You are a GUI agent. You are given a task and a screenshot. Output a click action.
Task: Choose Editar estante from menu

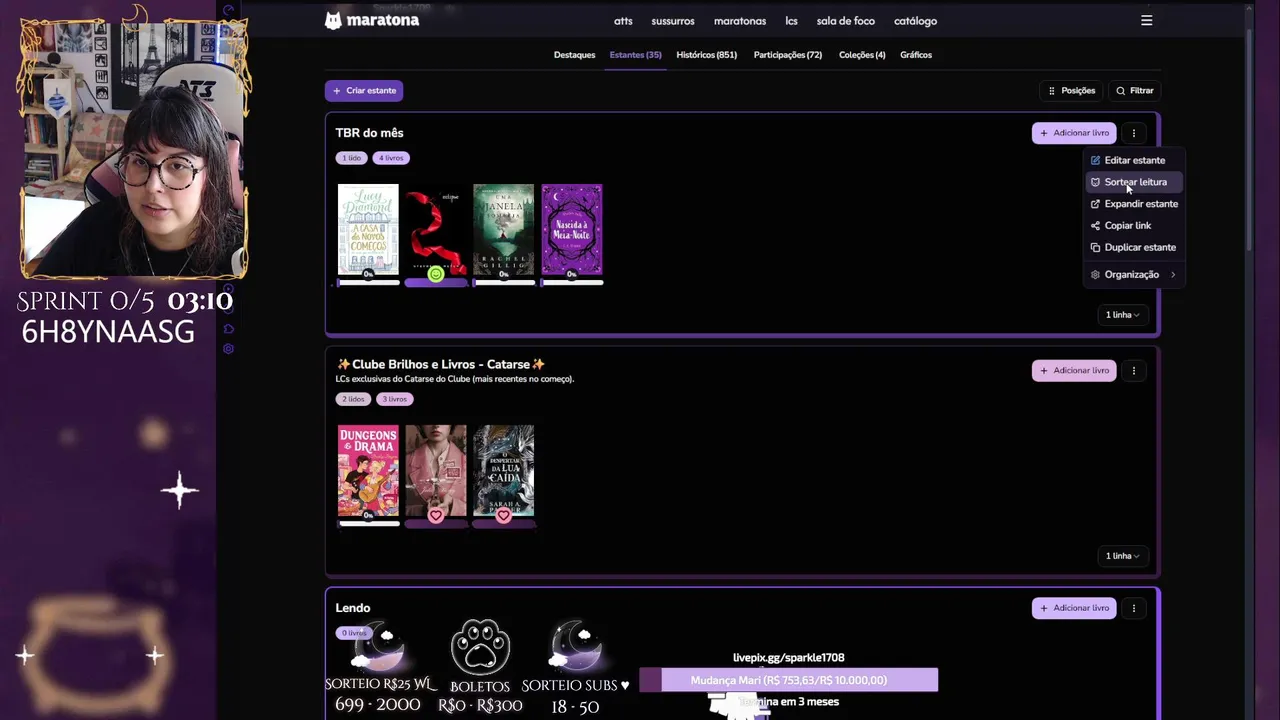1134,160
